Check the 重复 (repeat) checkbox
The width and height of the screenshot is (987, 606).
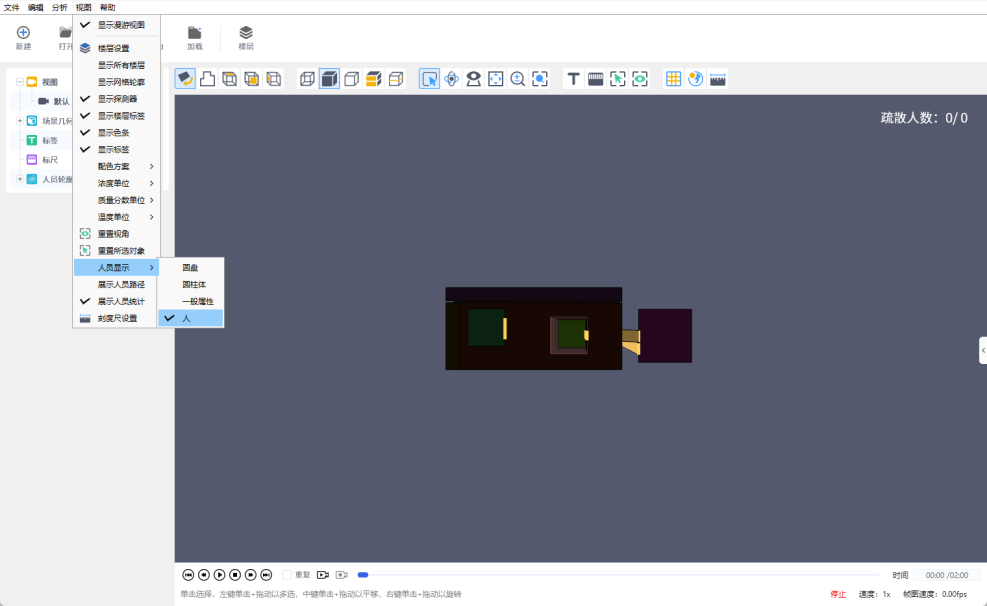pos(287,575)
